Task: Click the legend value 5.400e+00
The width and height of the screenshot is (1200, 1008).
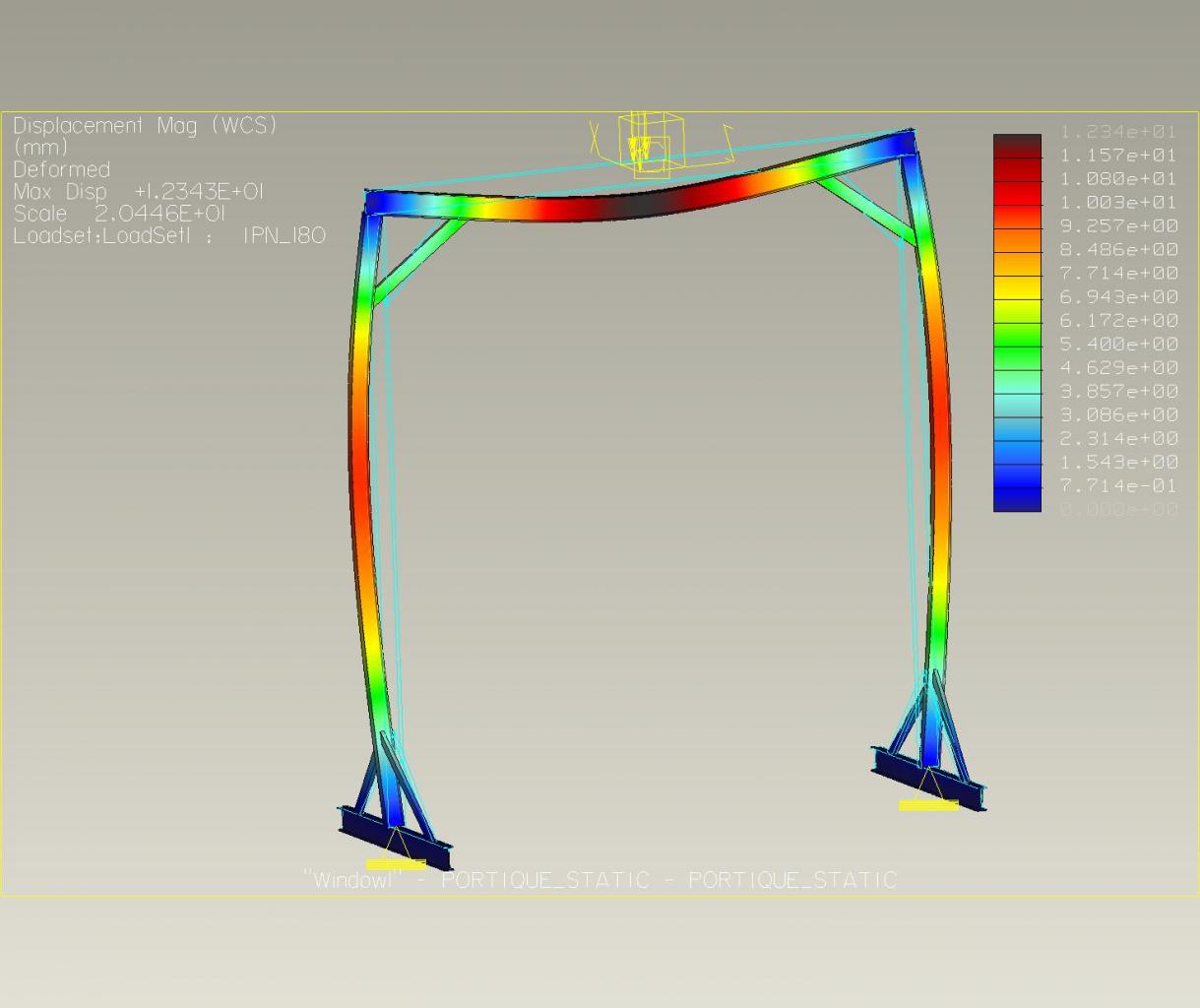Action: [1119, 345]
